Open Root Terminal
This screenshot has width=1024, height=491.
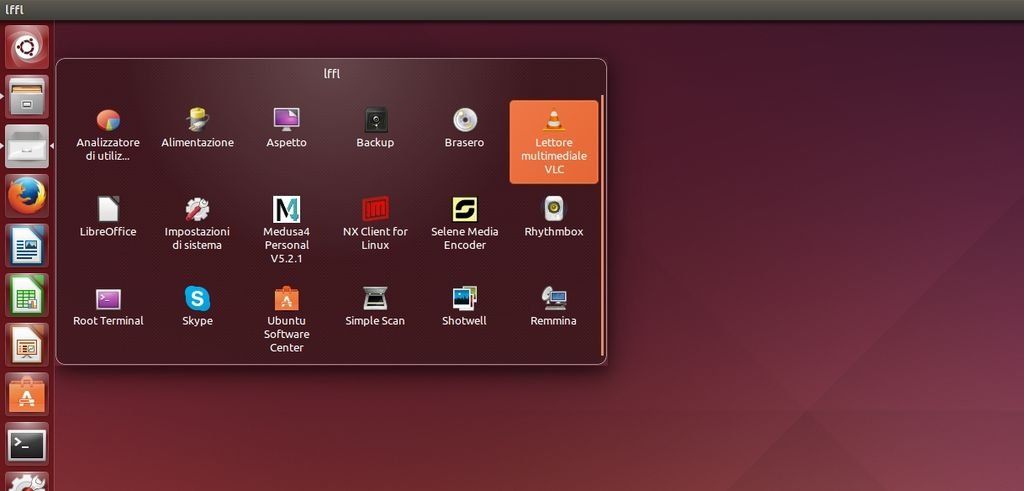[108, 299]
